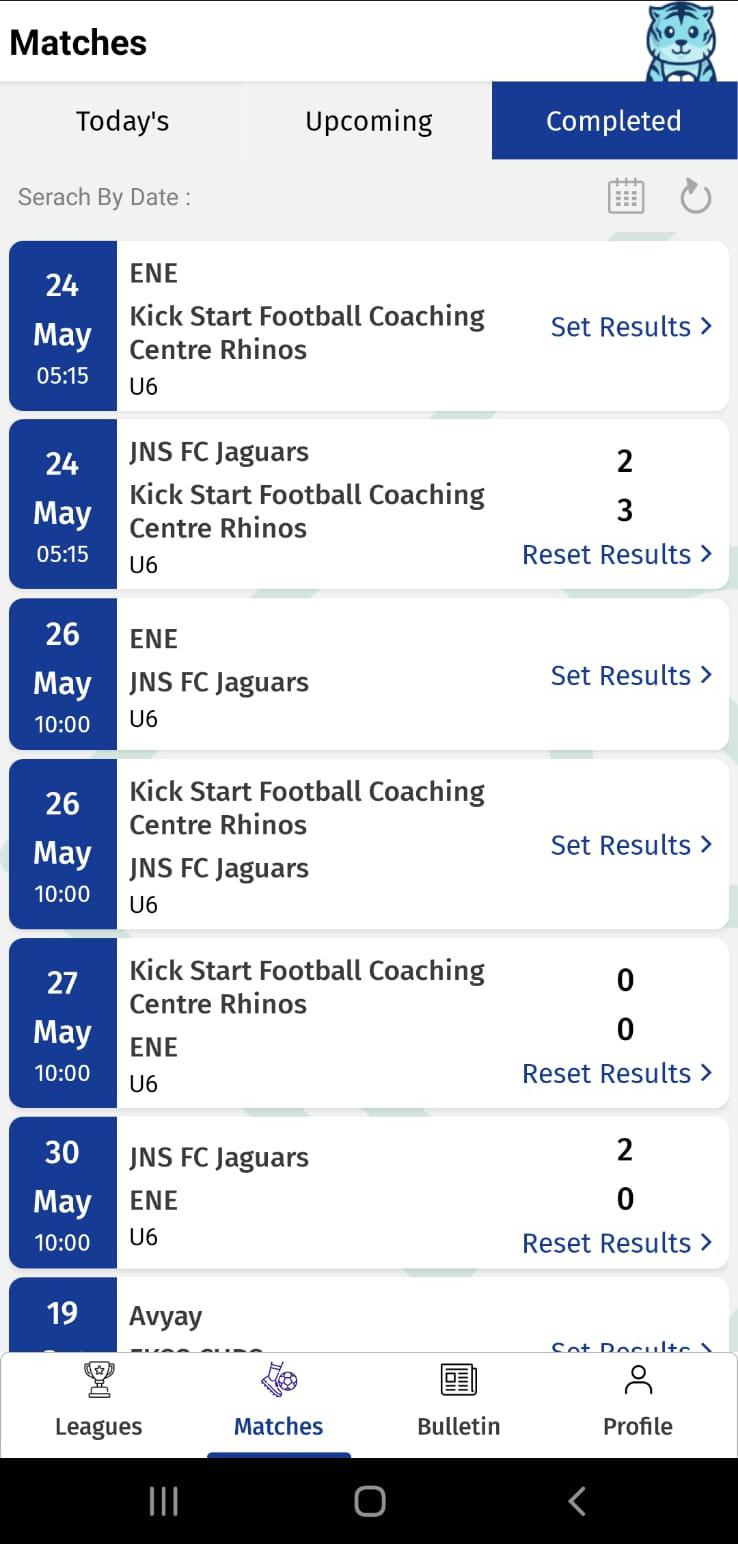Reset Results for 27 May 0-0 match
Image resolution: width=738 pixels, height=1544 pixels.
click(617, 1073)
